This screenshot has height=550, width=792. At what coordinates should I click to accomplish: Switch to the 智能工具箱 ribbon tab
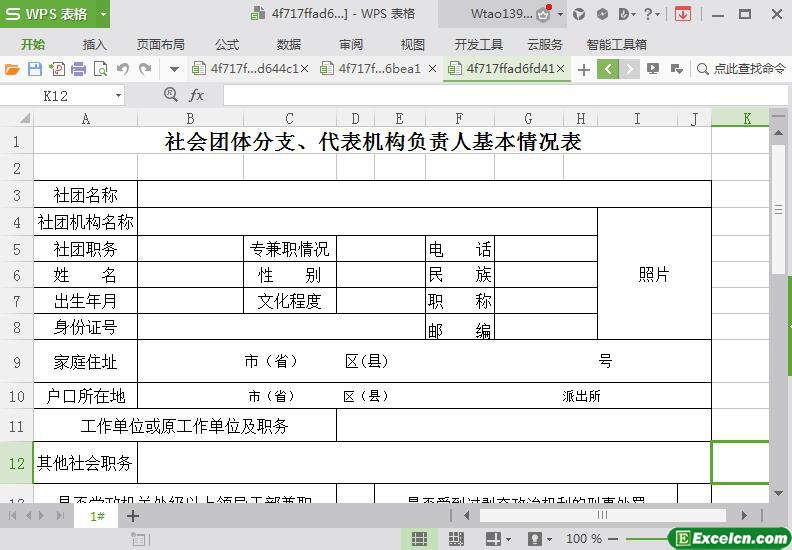click(617, 44)
